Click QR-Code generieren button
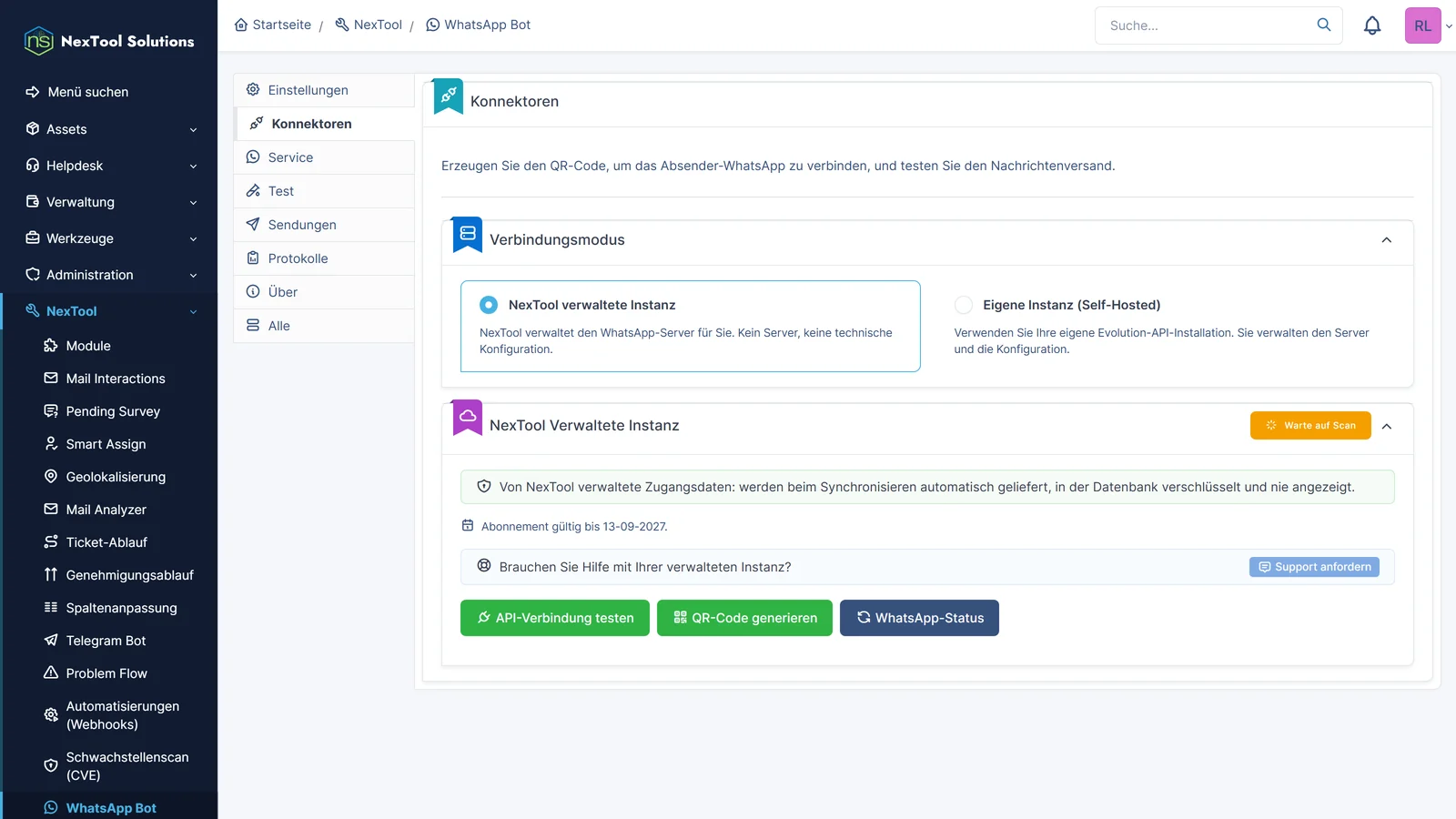Screen dimensions: 1456x819 point(744,618)
